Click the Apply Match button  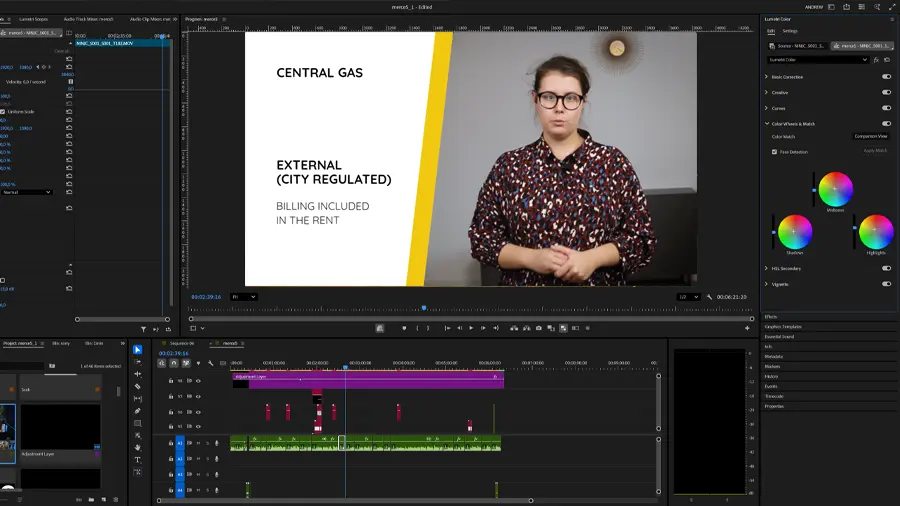pyautogui.click(x=875, y=151)
